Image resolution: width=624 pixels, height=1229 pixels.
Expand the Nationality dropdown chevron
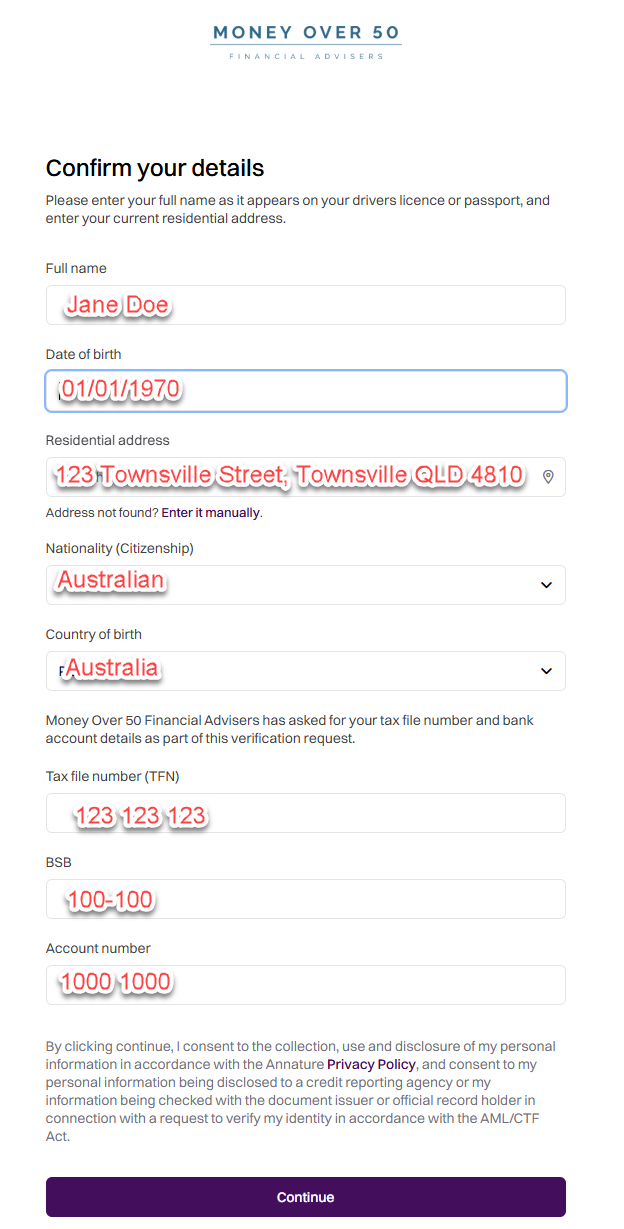pyautogui.click(x=546, y=585)
